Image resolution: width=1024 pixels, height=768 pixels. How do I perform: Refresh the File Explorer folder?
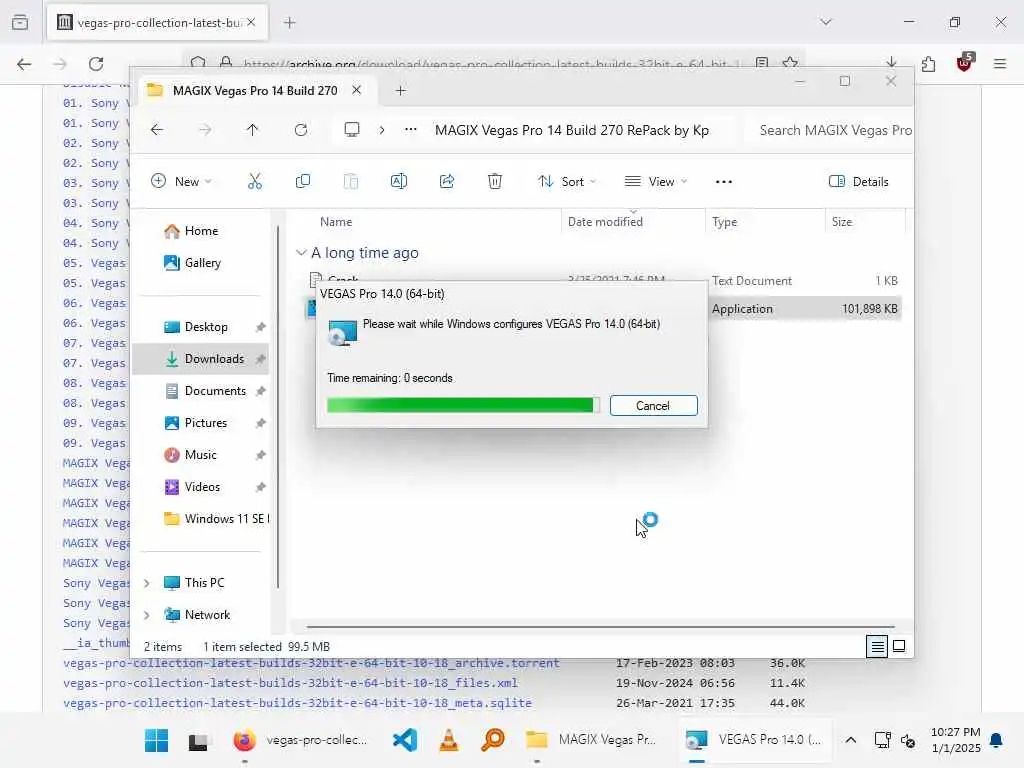pyautogui.click(x=300, y=130)
